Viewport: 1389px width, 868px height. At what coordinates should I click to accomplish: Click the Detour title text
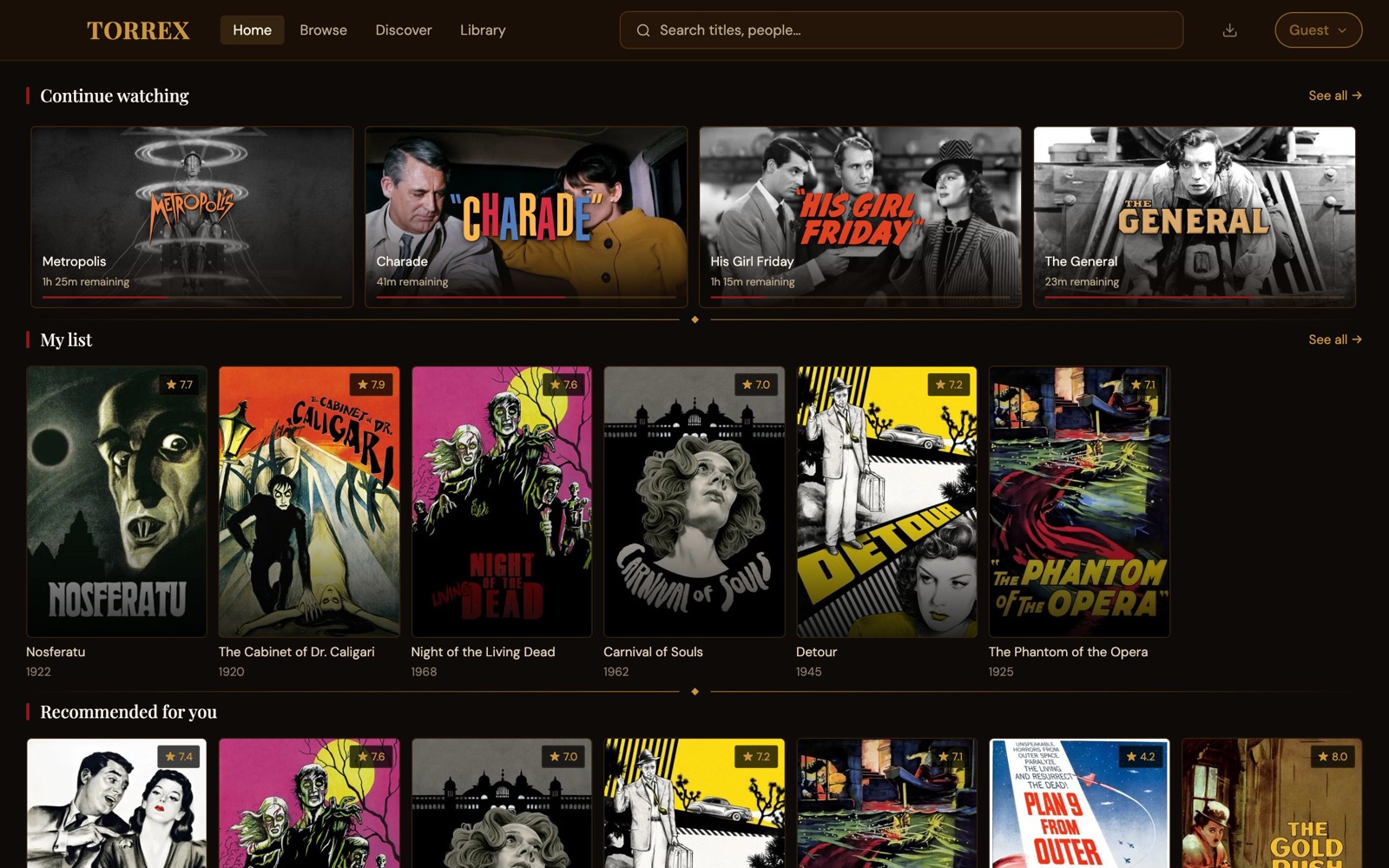click(x=817, y=652)
